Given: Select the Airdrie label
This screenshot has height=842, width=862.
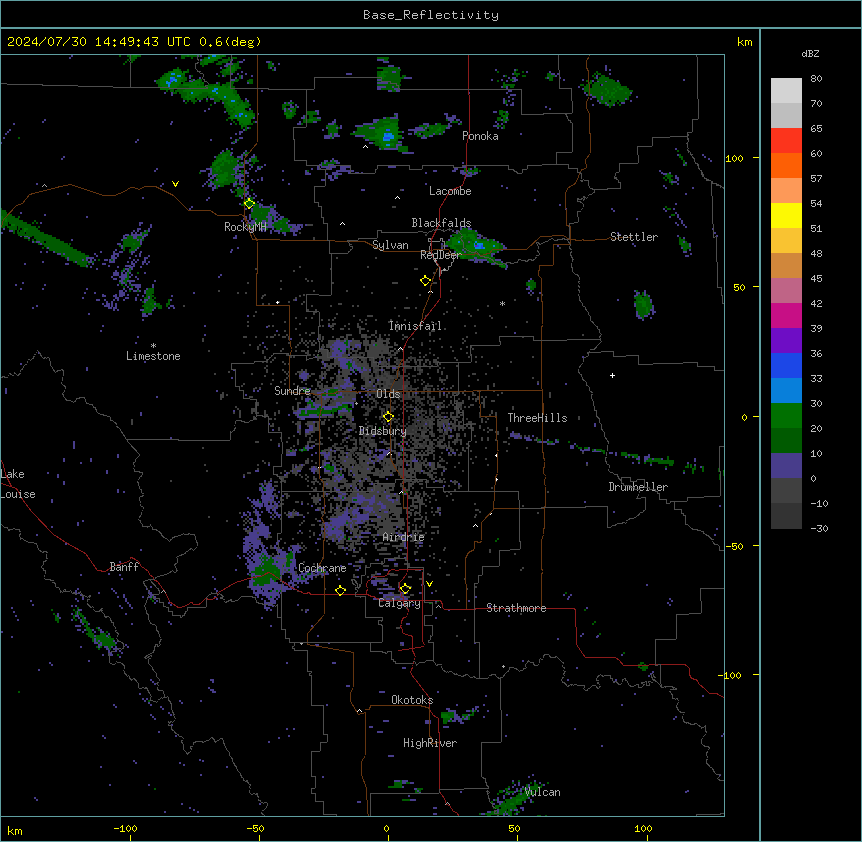Looking at the screenshot, I should (404, 537).
